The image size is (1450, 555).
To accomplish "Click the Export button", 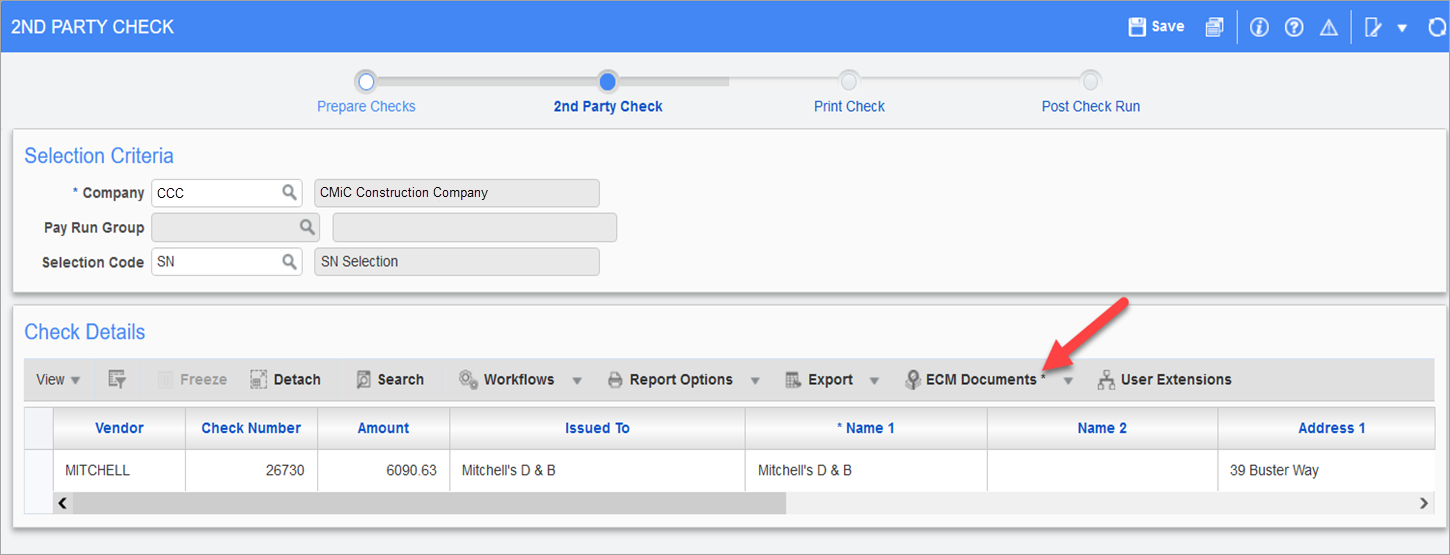I will 819,379.
